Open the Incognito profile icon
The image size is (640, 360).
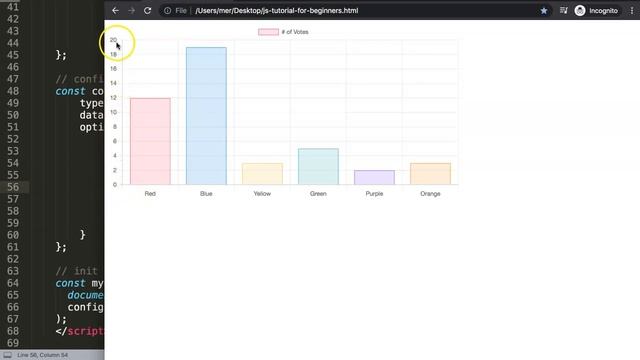(580, 11)
